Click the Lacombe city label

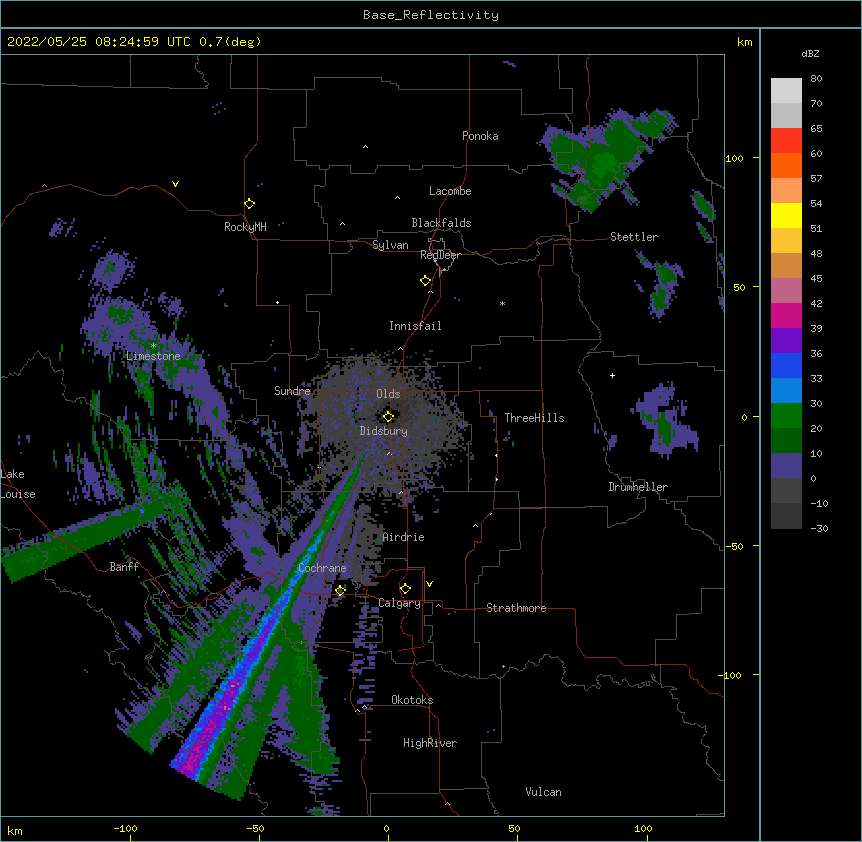click(x=450, y=191)
